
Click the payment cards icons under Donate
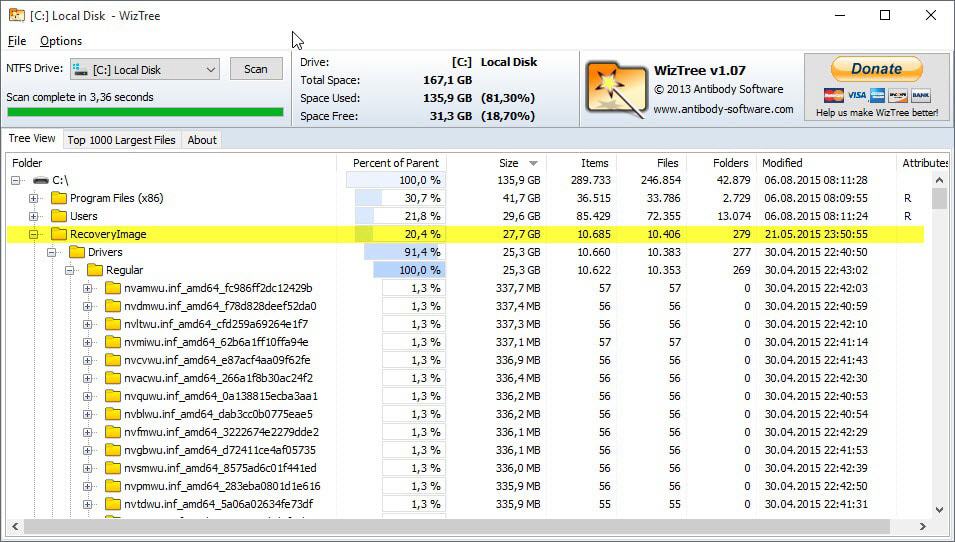[x=877, y=95]
